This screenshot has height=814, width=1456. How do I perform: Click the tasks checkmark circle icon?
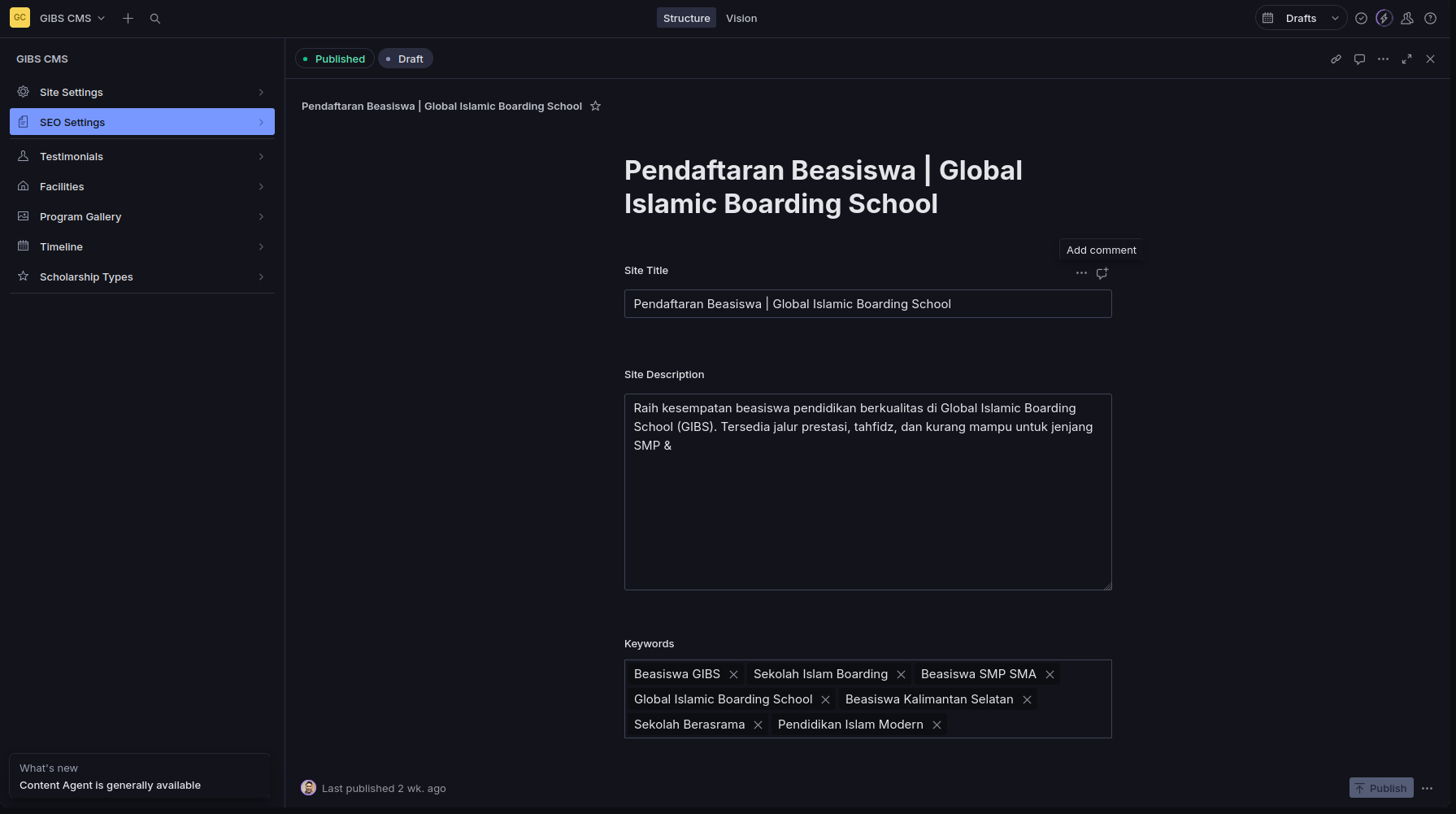[x=1361, y=18]
